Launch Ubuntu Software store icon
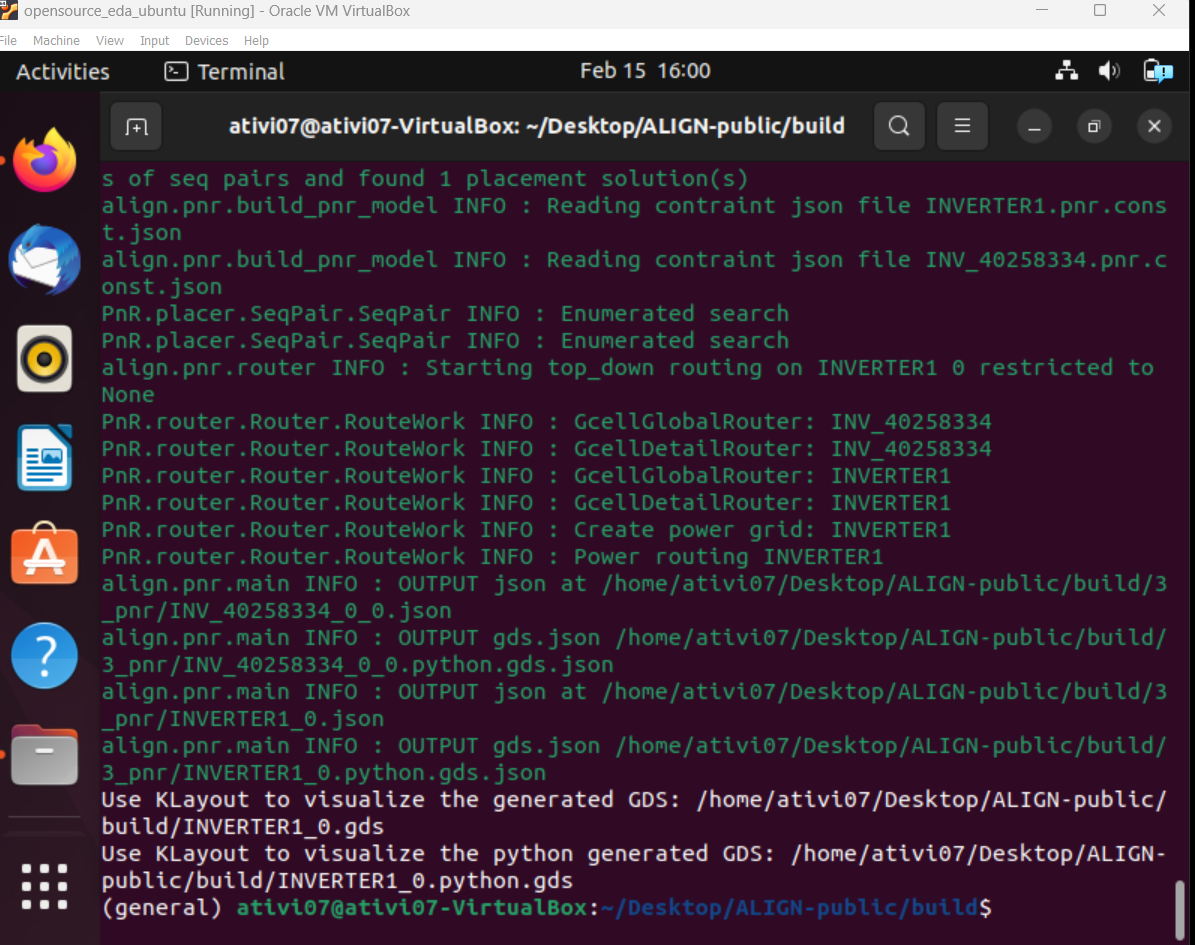The width and height of the screenshot is (1195, 945). (x=44, y=554)
